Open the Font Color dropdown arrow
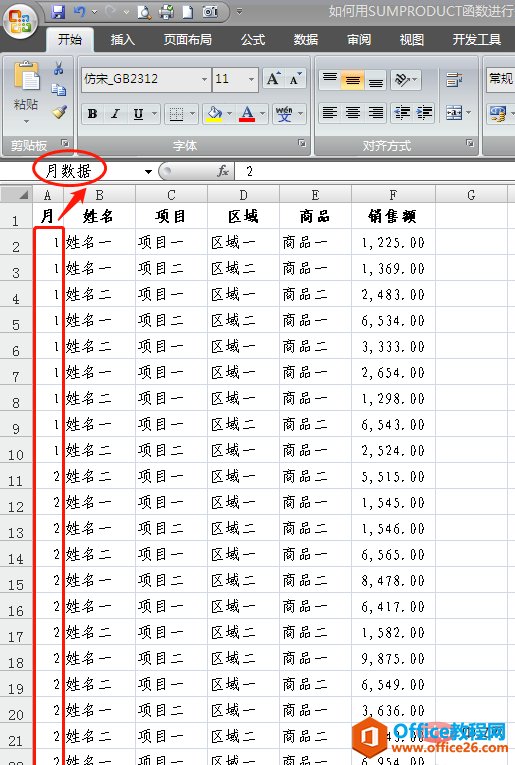The height and width of the screenshot is (765, 515). (262, 114)
